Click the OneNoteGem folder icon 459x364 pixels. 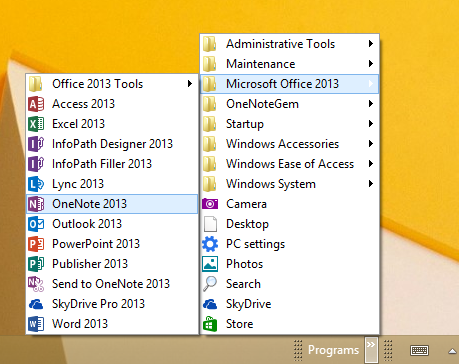pos(210,104)
